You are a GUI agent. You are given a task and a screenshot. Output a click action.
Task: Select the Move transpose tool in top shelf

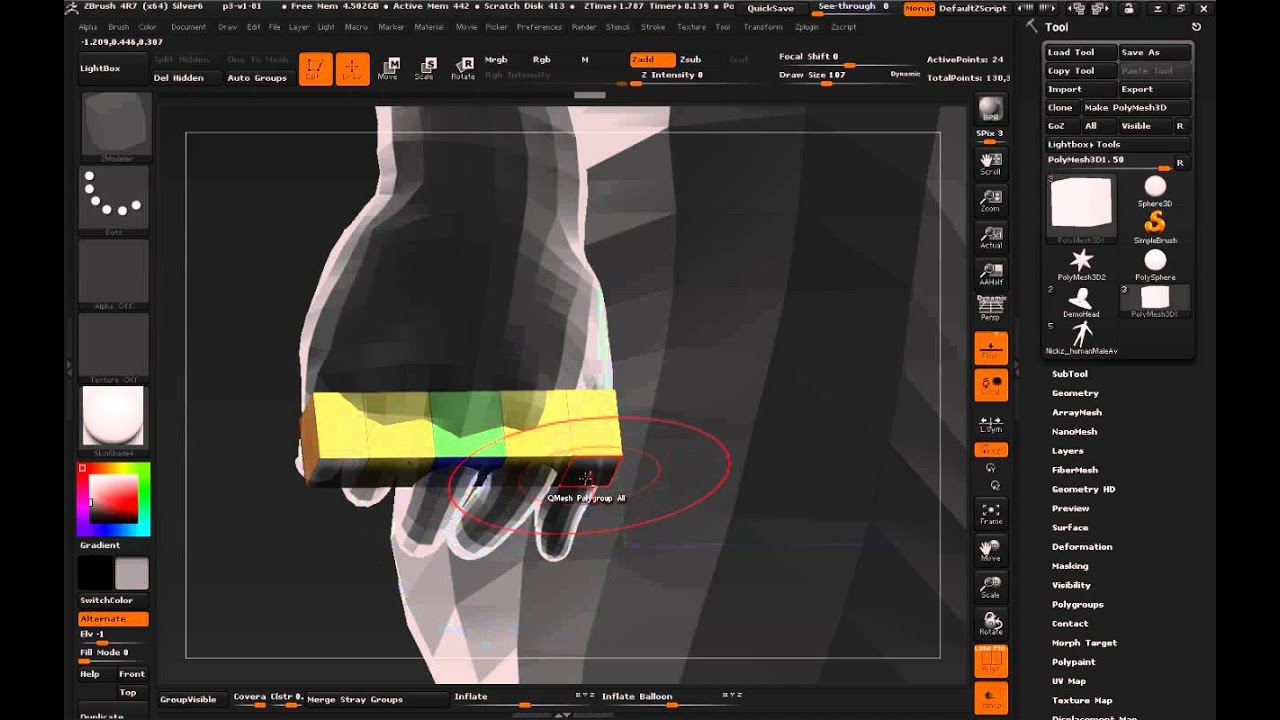pos(388,68)
